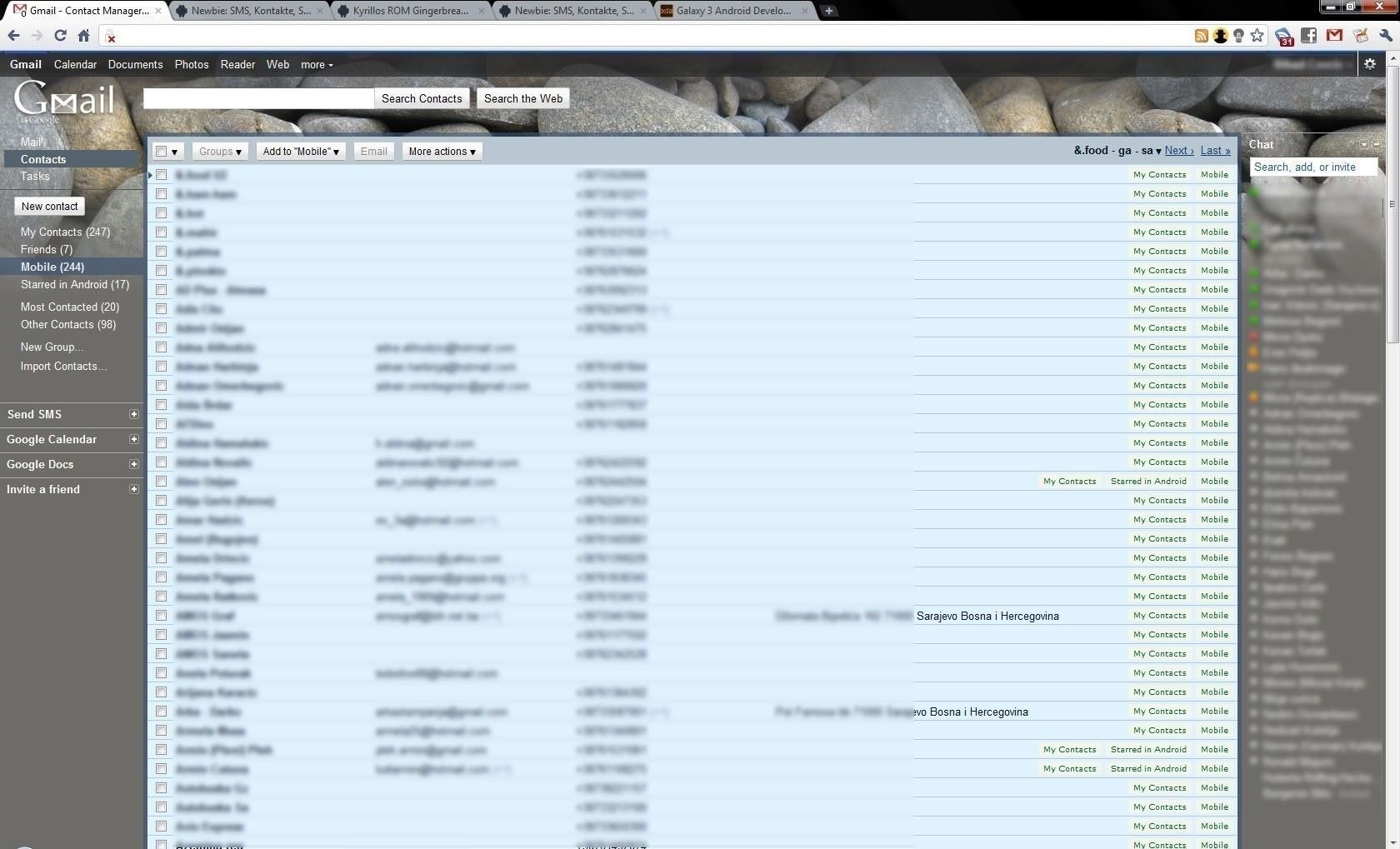Close the Galaxy 3 Android Development tab
1400x849 pixels.
pos(804,11)
